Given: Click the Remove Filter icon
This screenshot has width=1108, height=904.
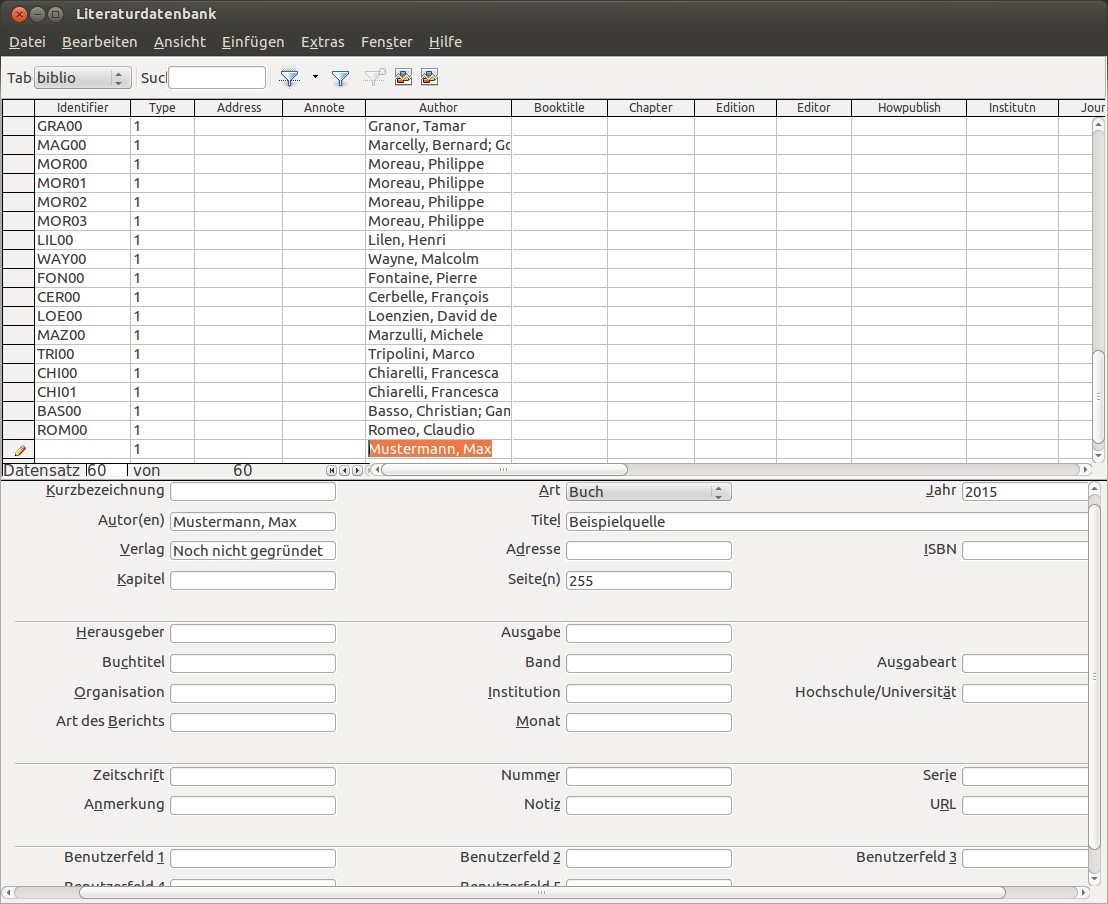Looking at the screenshot, I should (375, 78).
